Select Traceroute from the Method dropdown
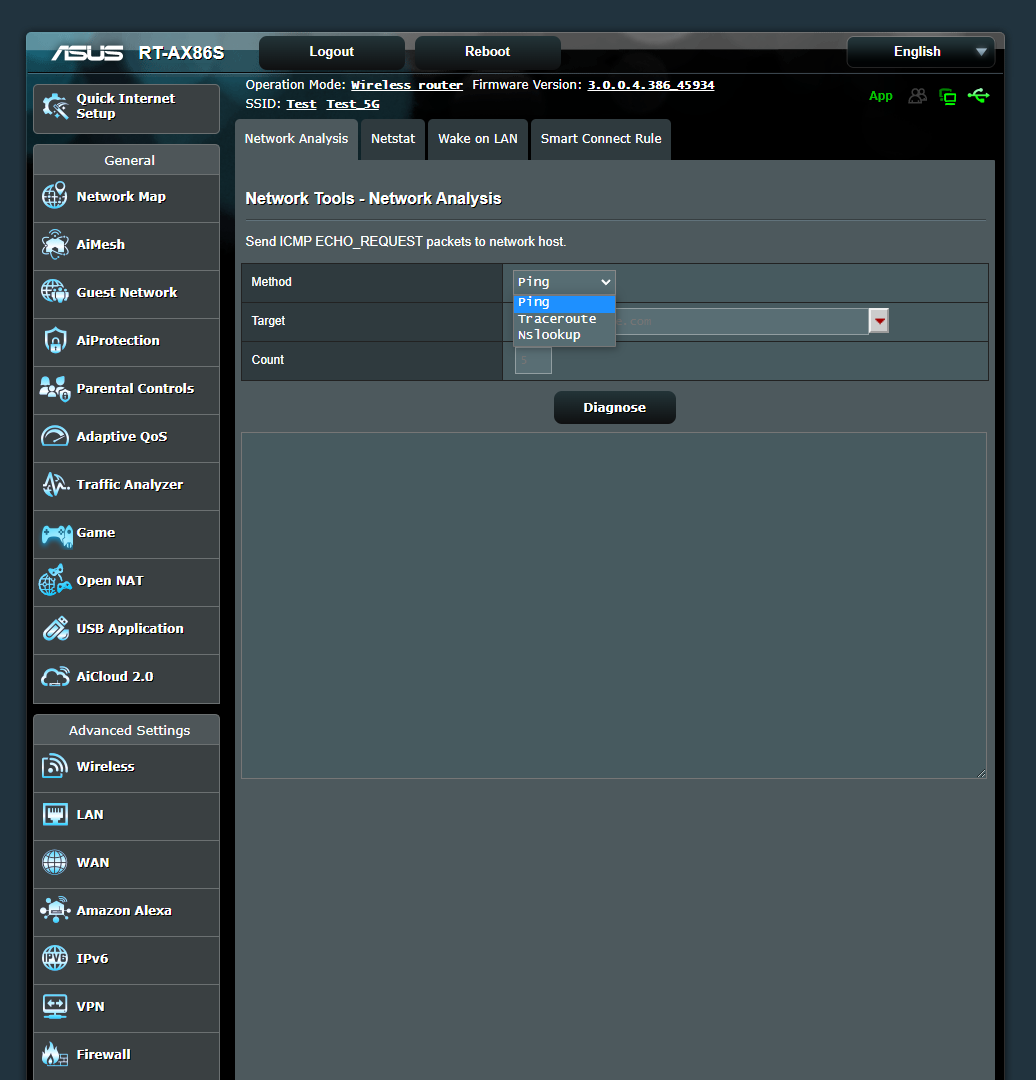Viewport: 1036px width, 1080px height. pos(557,318)
